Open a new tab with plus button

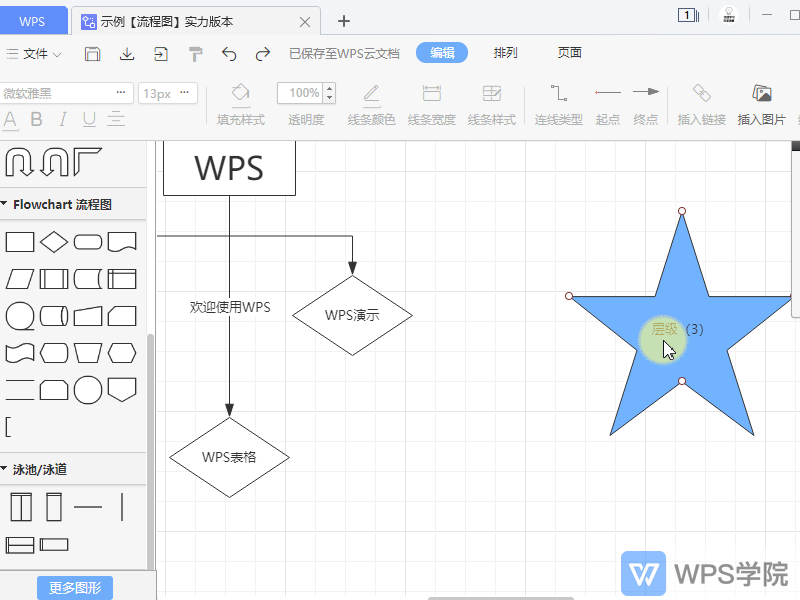click(344, 21)
